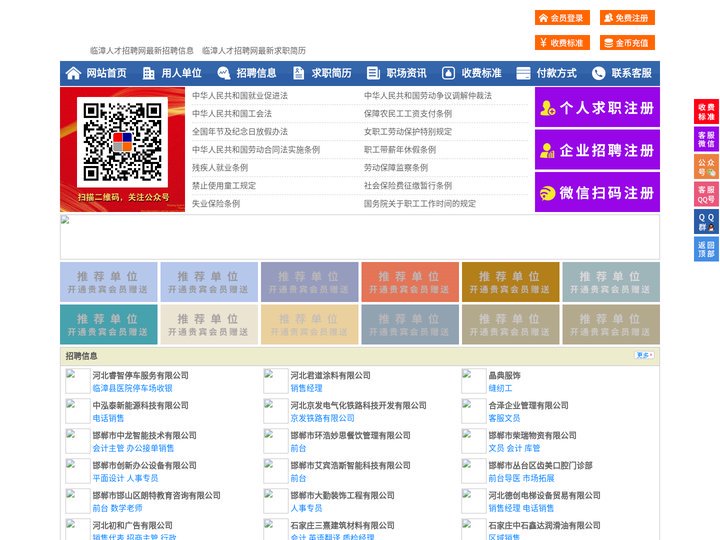Open 社会保险费征缴暂行条例 link
720x540 pixels.
coord(408,186)
